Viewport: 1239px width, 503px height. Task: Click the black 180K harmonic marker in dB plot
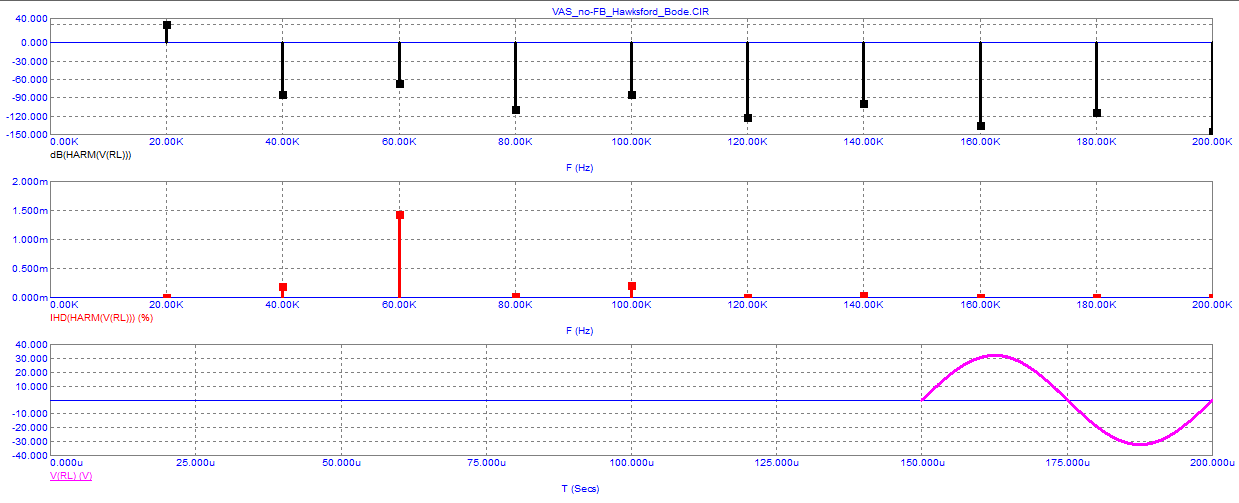1097,113
